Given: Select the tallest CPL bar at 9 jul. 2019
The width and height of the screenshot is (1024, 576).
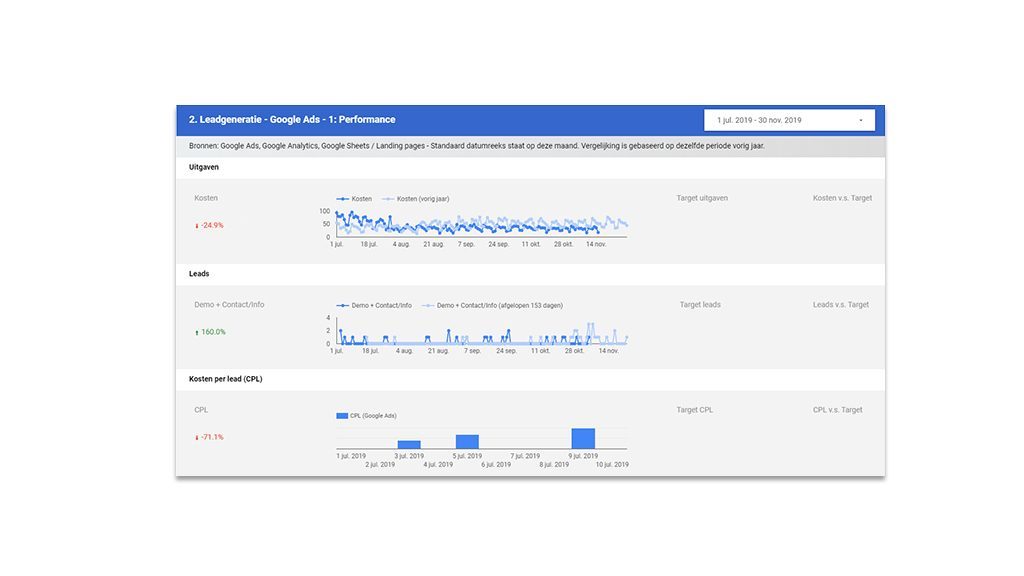Looking at the screenshot, I should 583,438.
